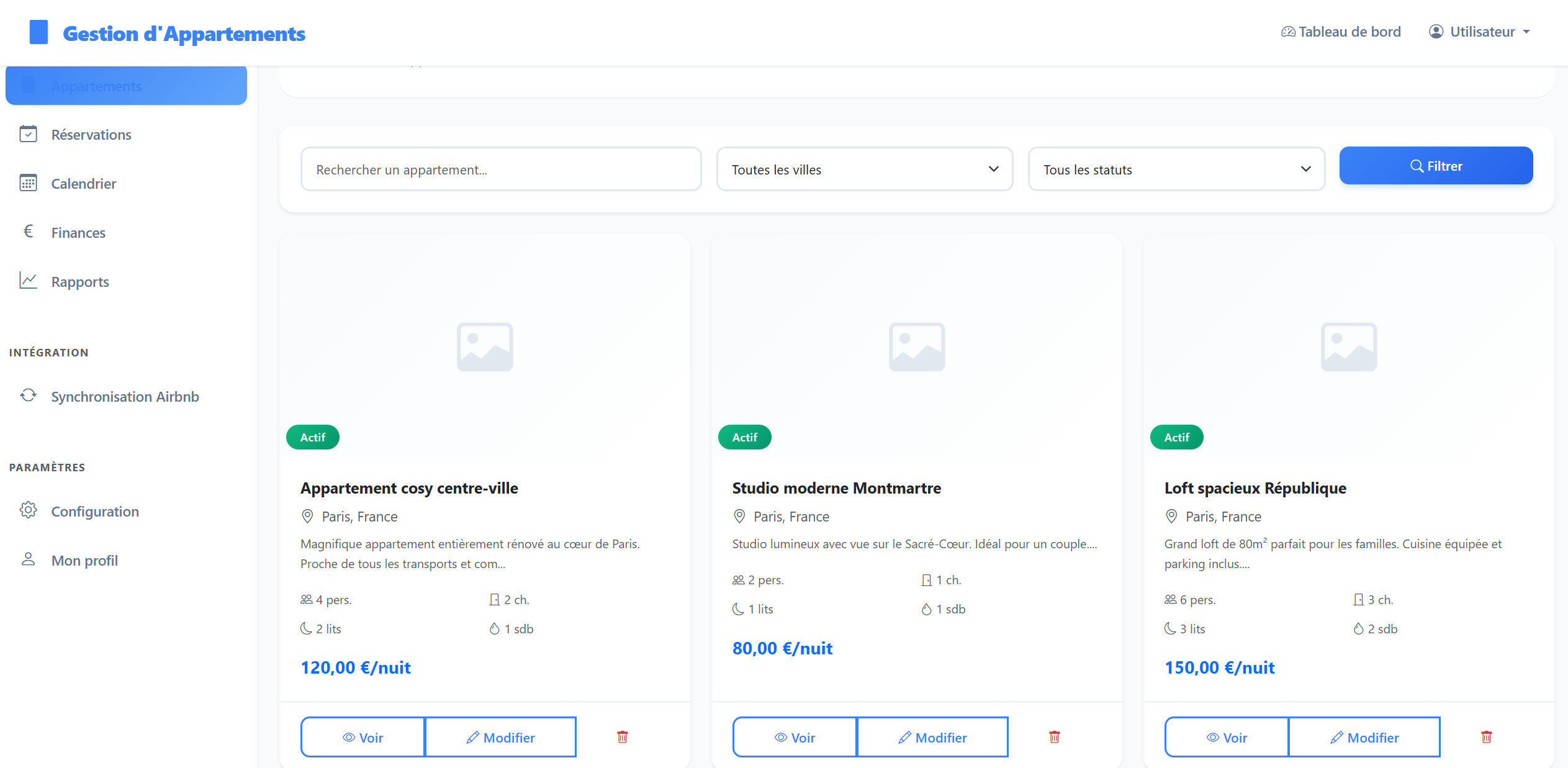
Task: Click the Calendrier calendar icon in sidebar
Action: 28,183
